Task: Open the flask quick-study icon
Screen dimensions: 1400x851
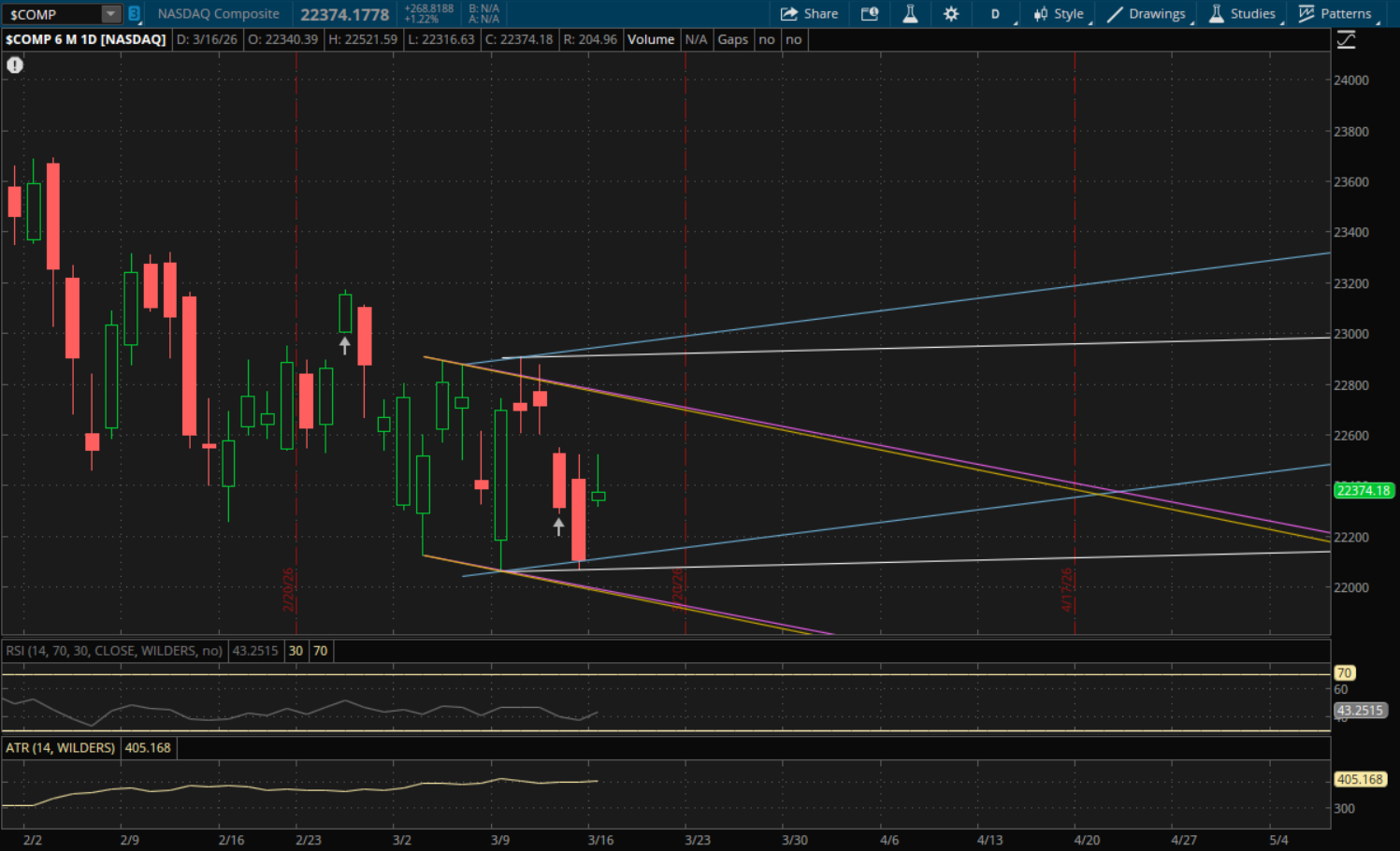Action: coord(910,14)
